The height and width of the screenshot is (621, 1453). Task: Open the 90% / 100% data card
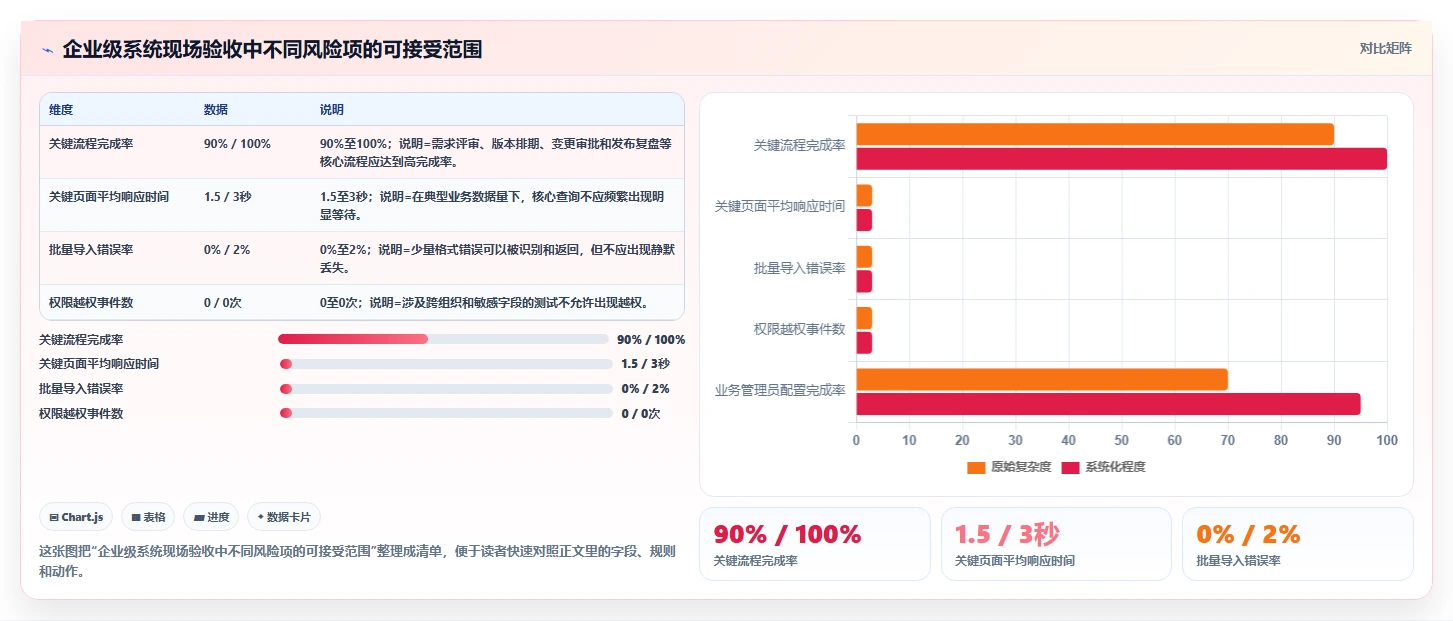click(x=814, y=543)
